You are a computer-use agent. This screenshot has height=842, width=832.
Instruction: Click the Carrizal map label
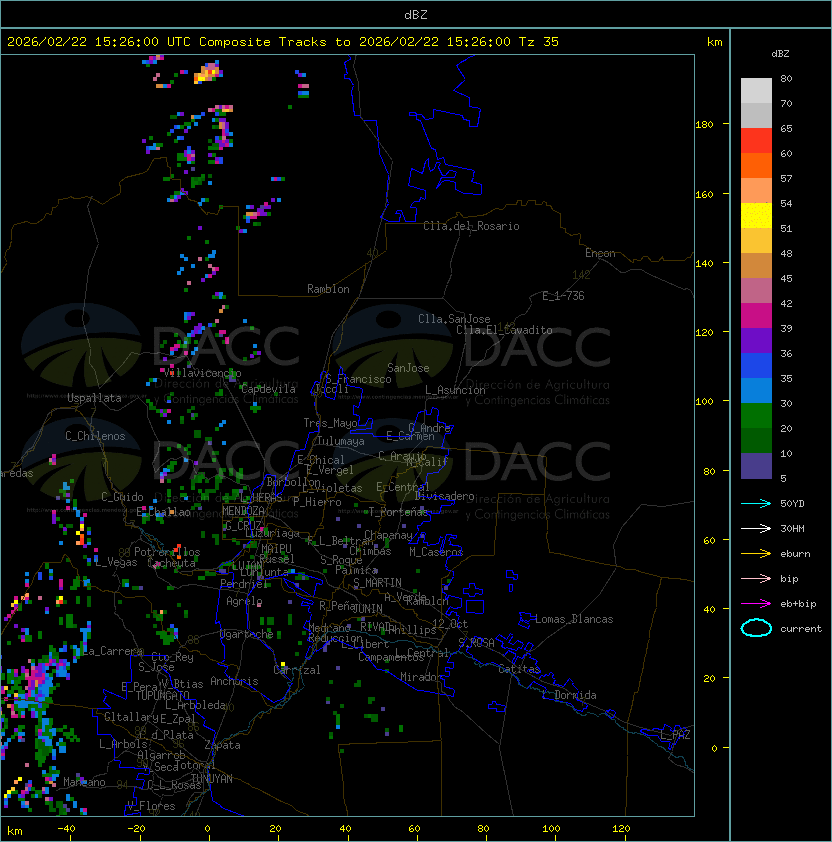coord(296,670)
